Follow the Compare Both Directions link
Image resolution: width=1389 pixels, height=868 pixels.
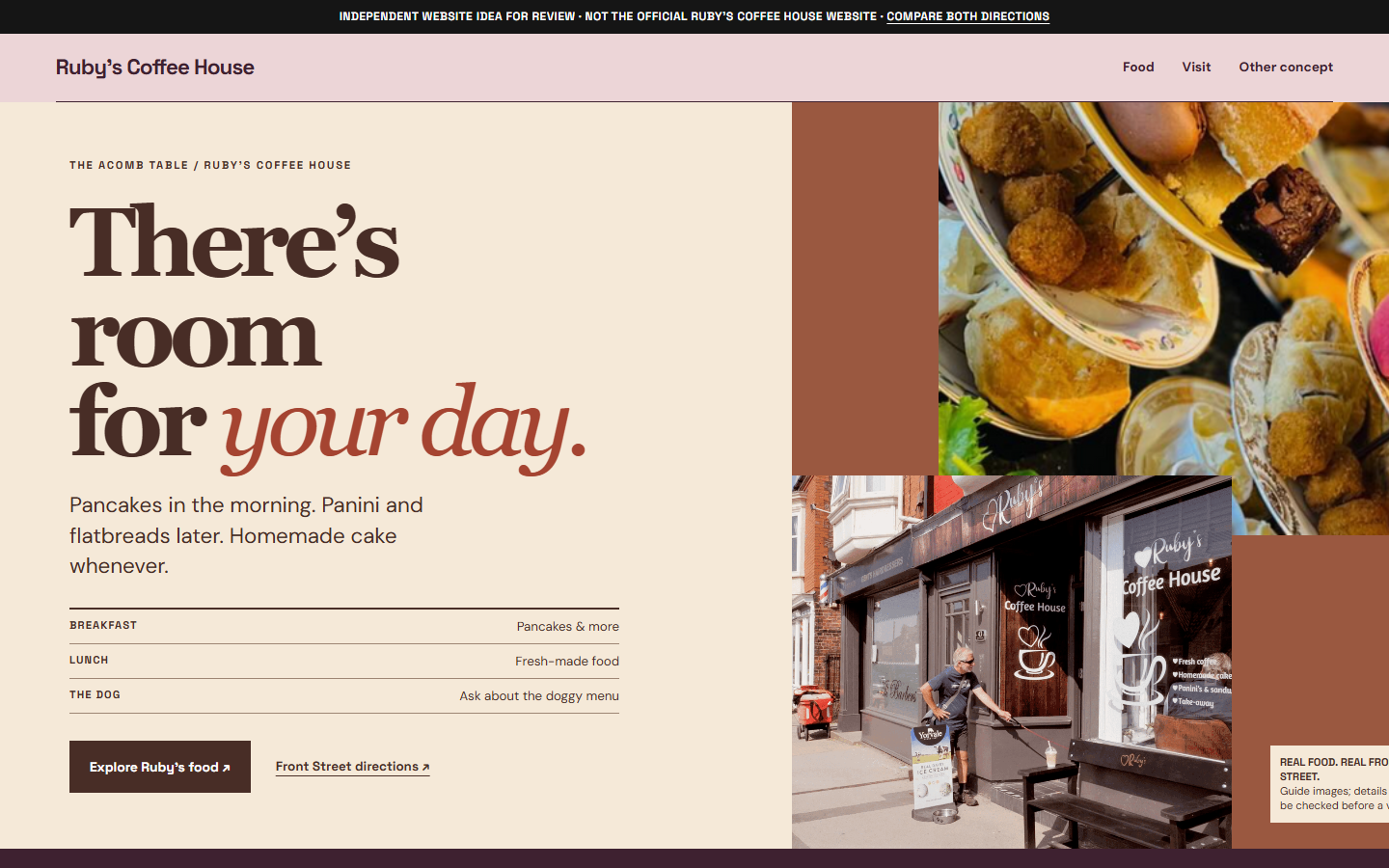[967, 16]
